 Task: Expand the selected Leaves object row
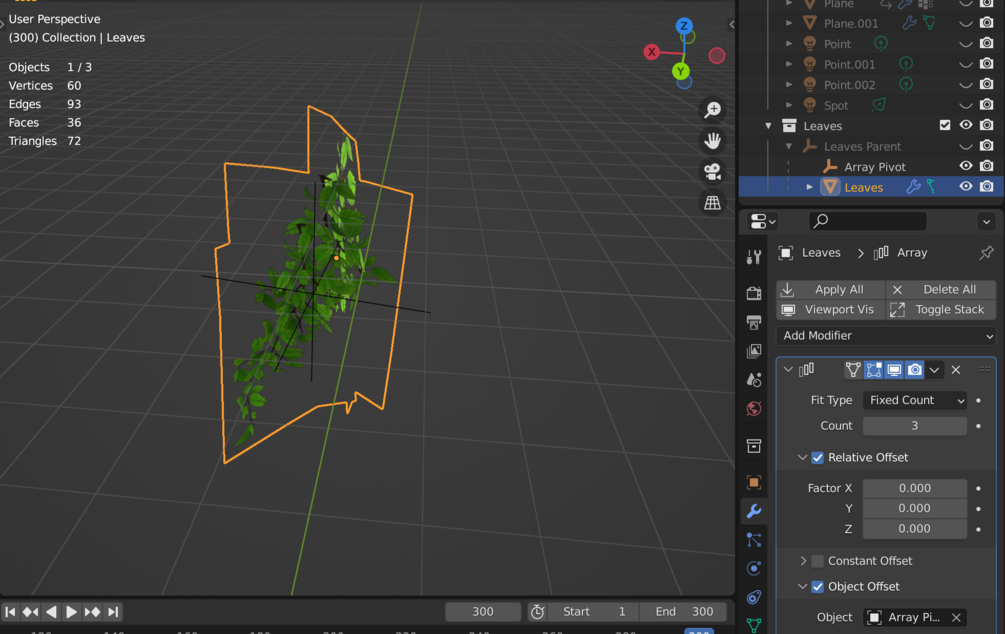(x=810, y=187)
